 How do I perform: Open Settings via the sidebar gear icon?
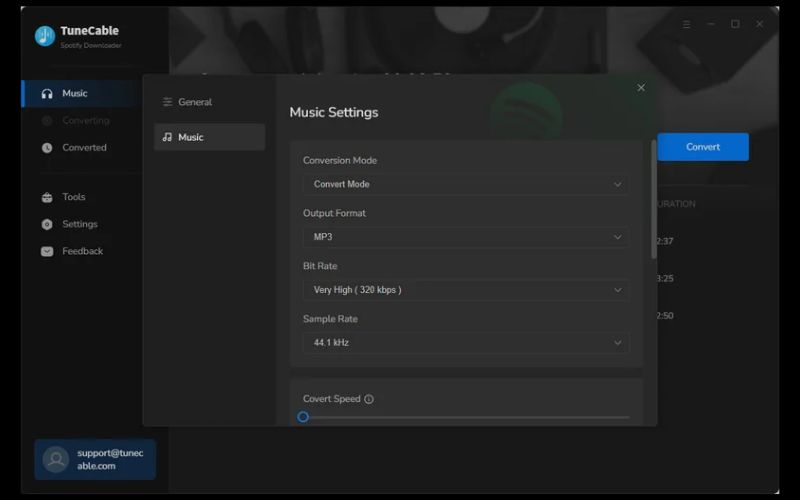(47, 225)
